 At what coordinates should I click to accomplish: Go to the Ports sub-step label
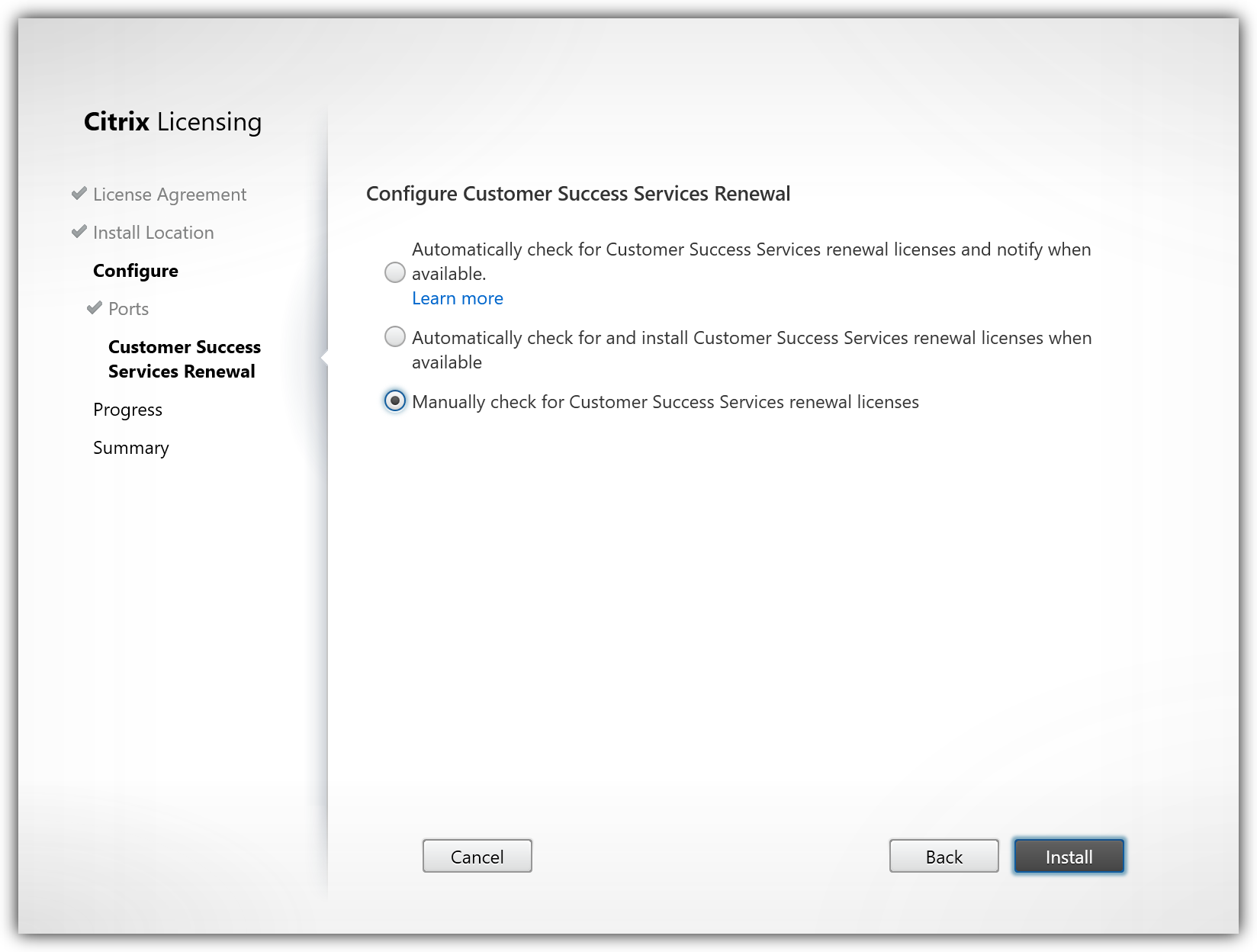128,309
